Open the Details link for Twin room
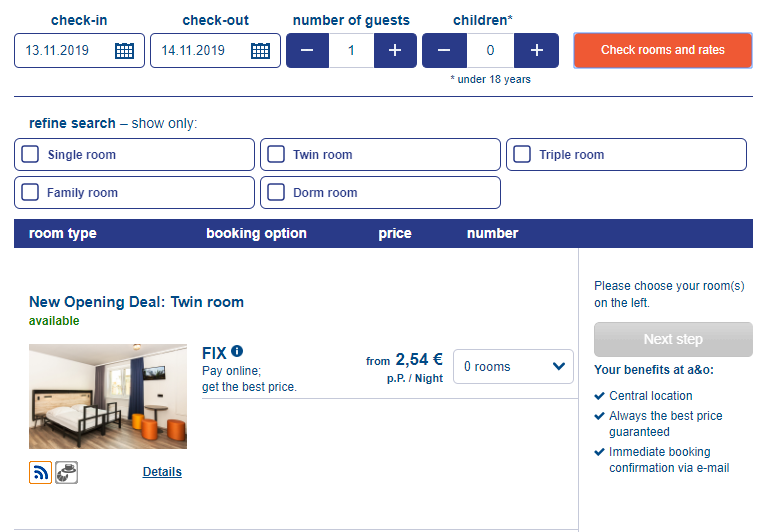Image resolution: width=769 pixels, height=532 pixels. 162,472
